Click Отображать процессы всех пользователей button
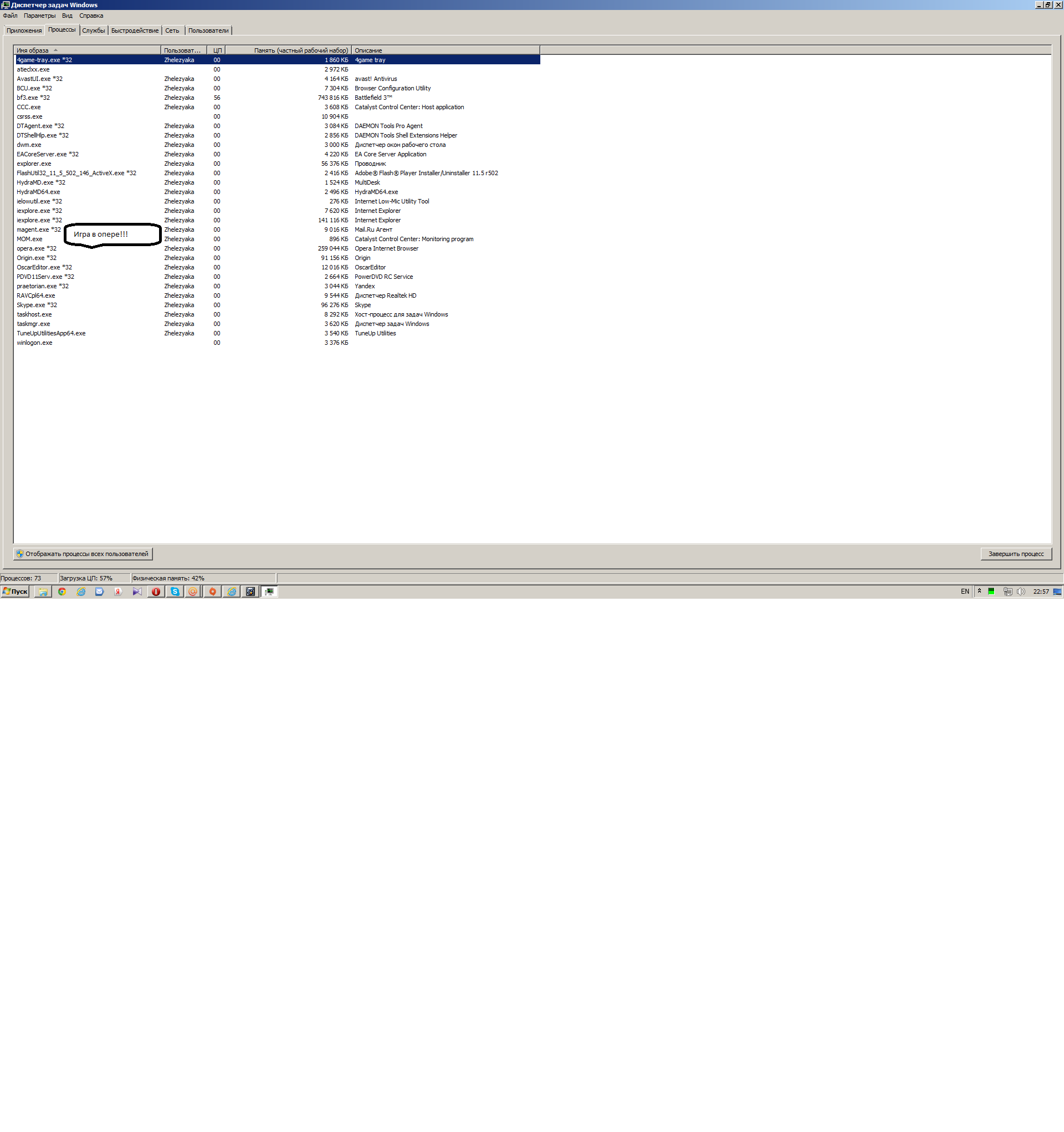Viewport: 1064px width, 1132px height. click(x=83, y=554)
